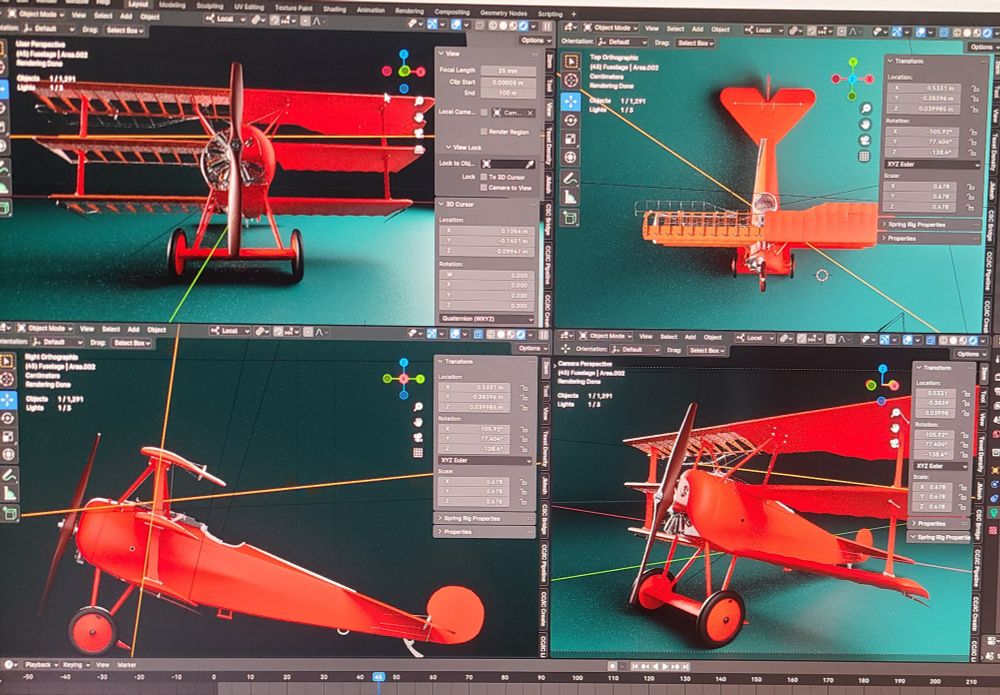Screen dimensions: 1000x695
Task: Select Rotate tool in Right Orthographic viewport
Action: click(8, 418)
